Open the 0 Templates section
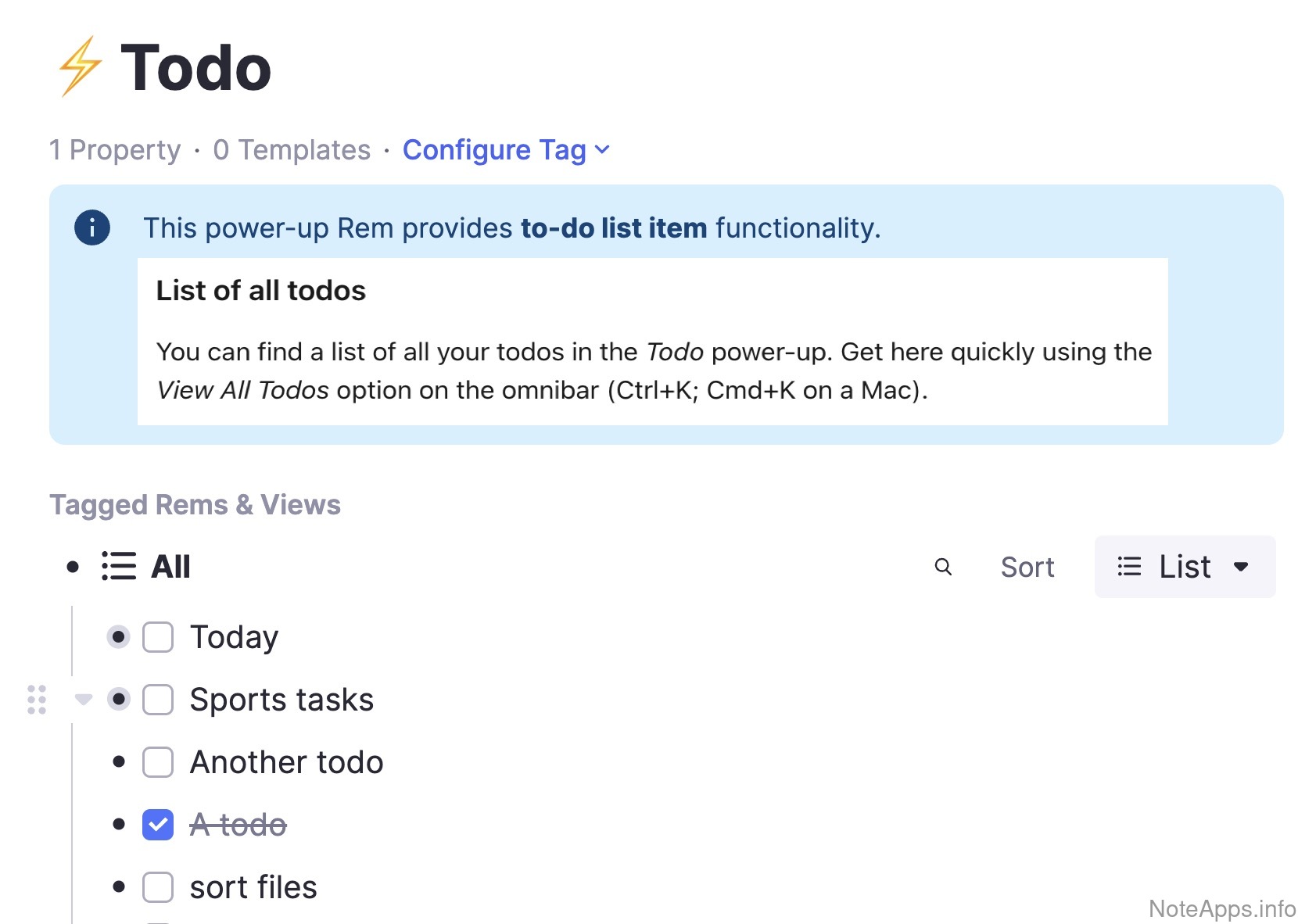Screen dimensions: 1298x924 pos(292,150)
